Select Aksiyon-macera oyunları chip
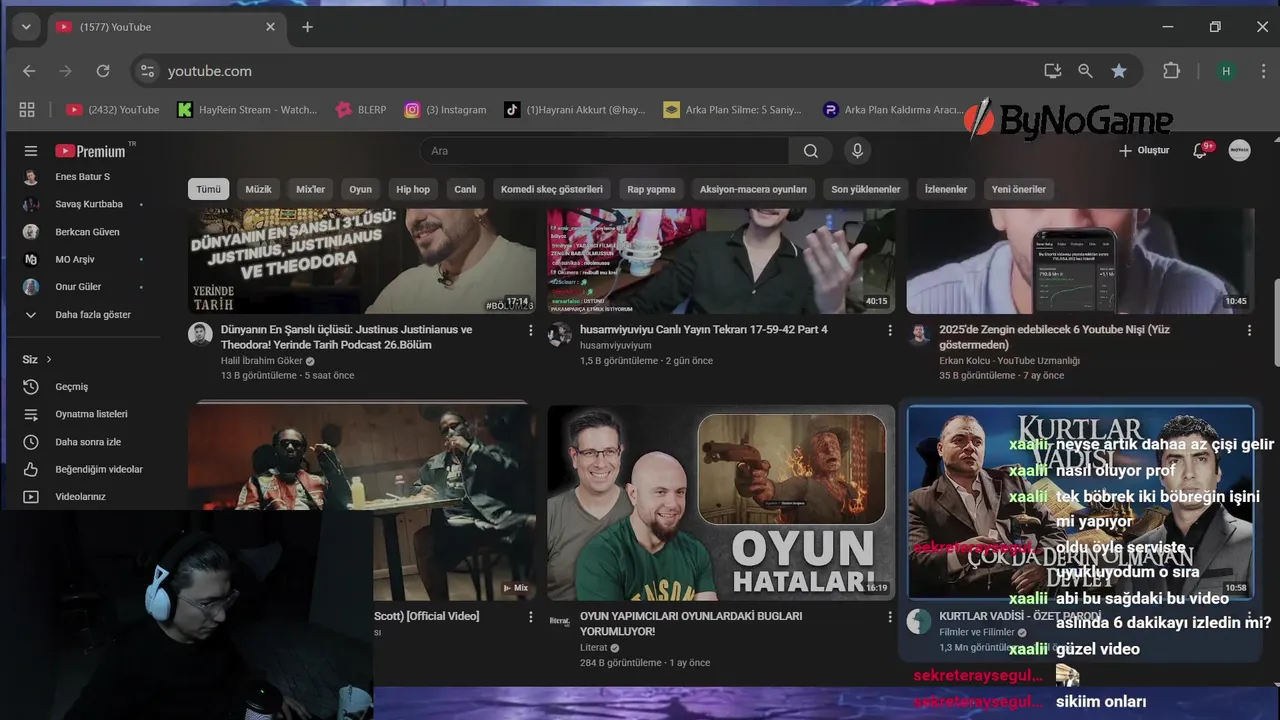 pos(753,189)
